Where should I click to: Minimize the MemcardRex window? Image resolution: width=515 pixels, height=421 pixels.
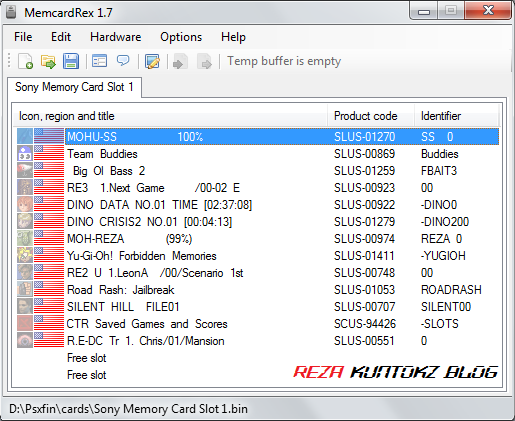[424, 11]
